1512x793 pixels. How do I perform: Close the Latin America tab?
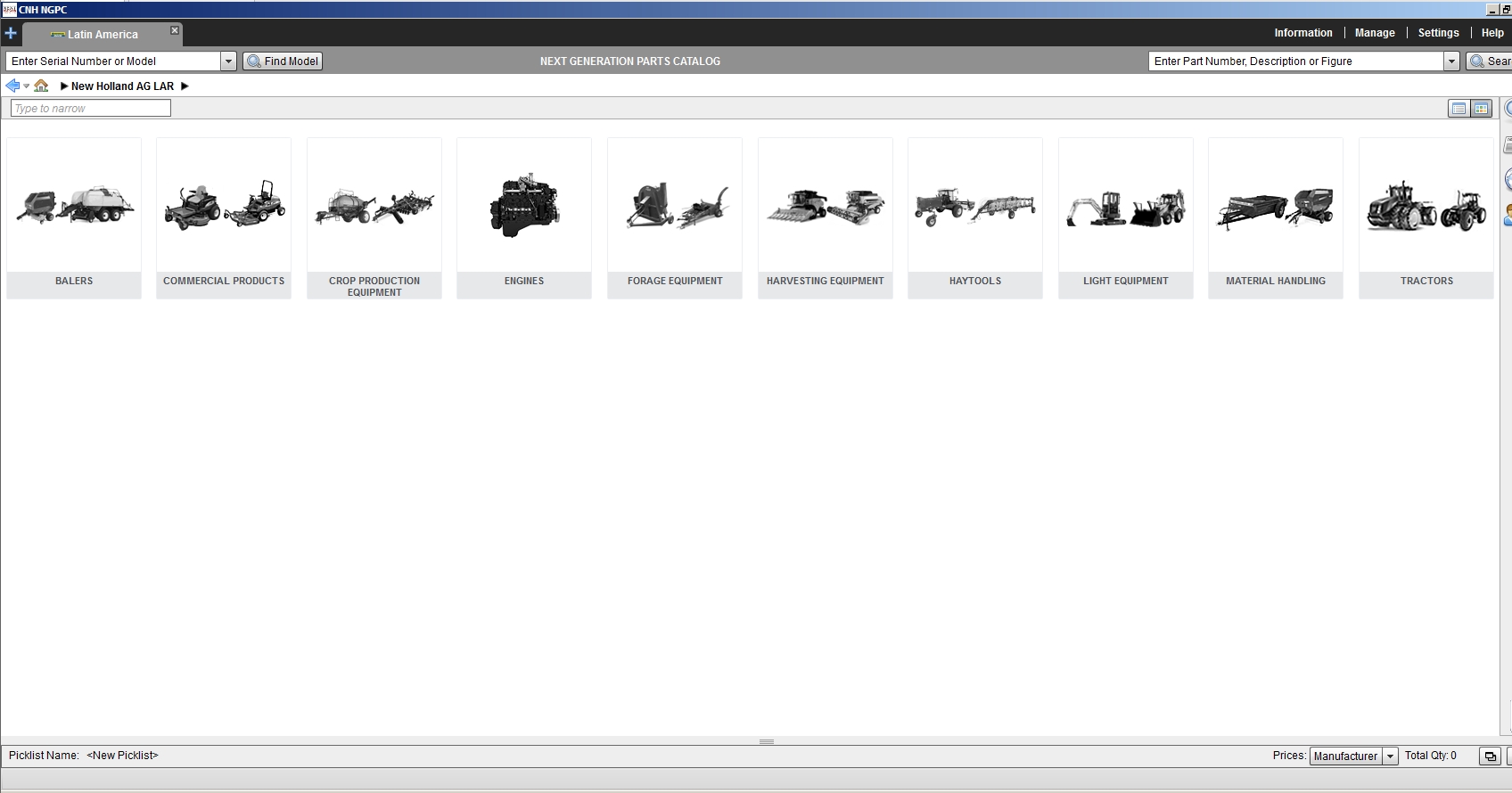[175, 30]
